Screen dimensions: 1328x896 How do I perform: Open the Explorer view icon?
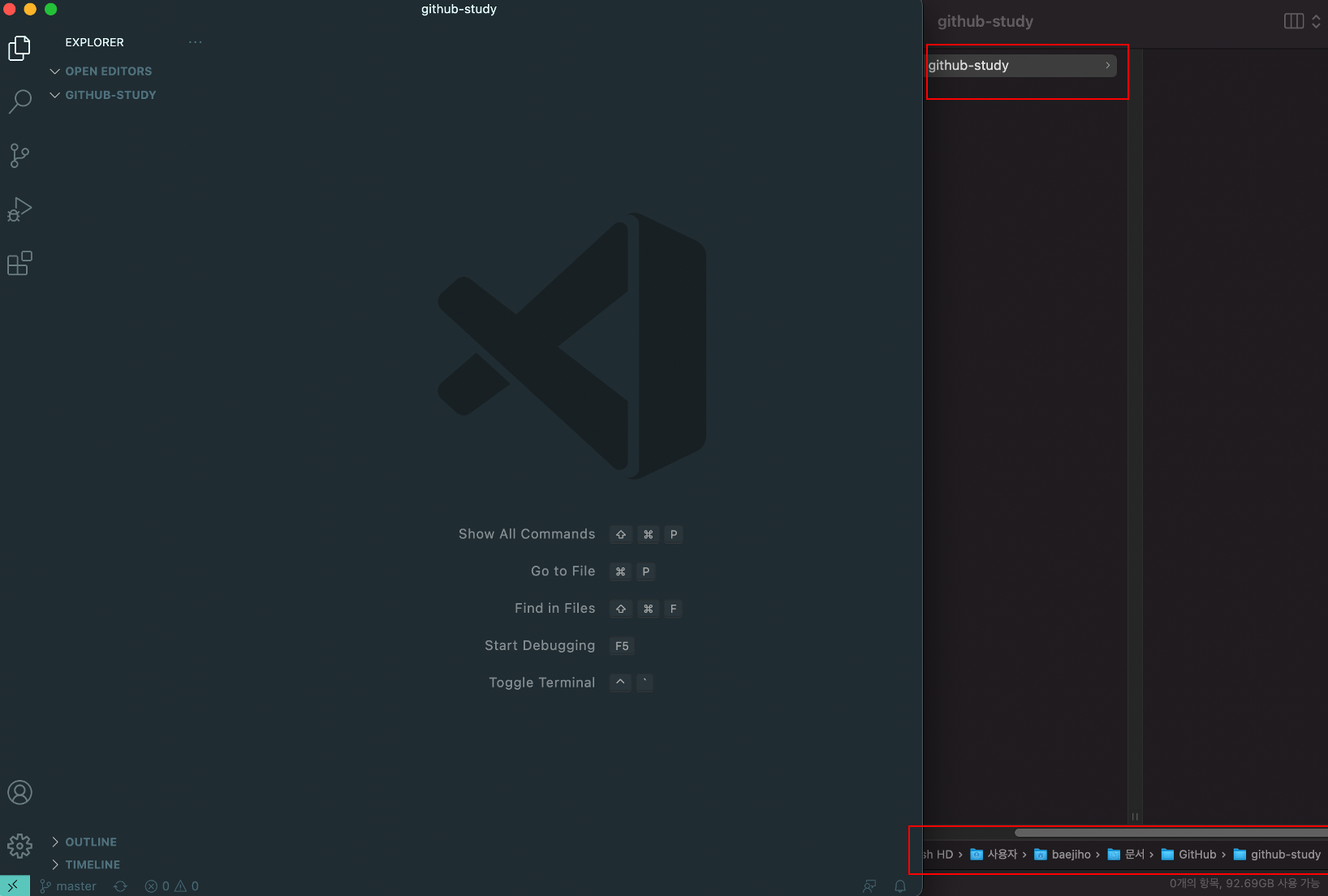pyautogui.click(x=19, y=48)
